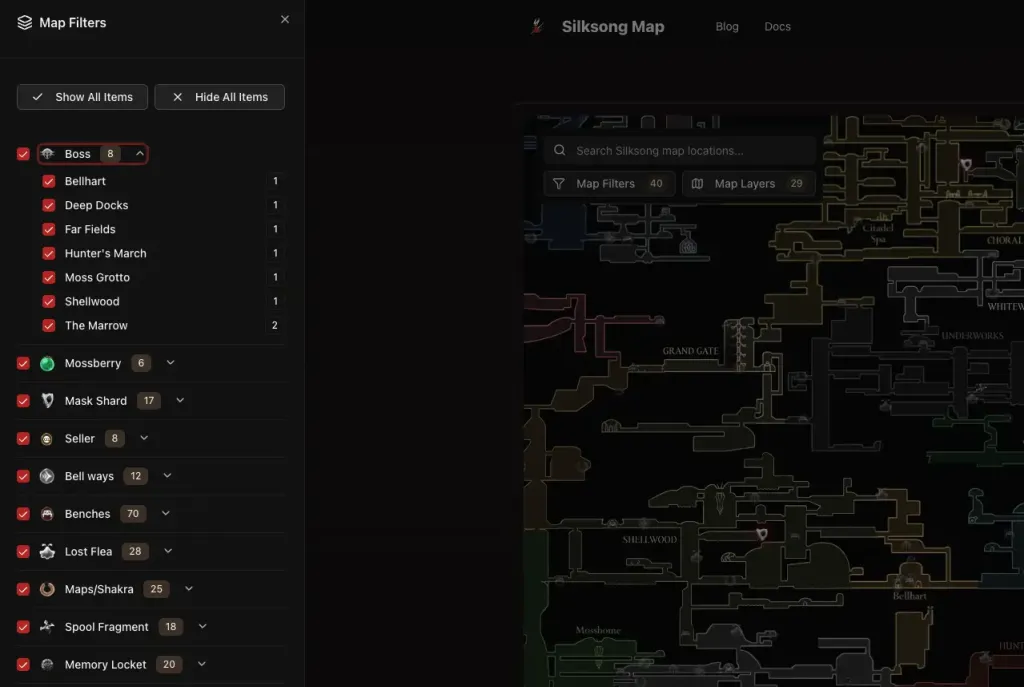Toggle the Benches checkbox

coord(24,514)
